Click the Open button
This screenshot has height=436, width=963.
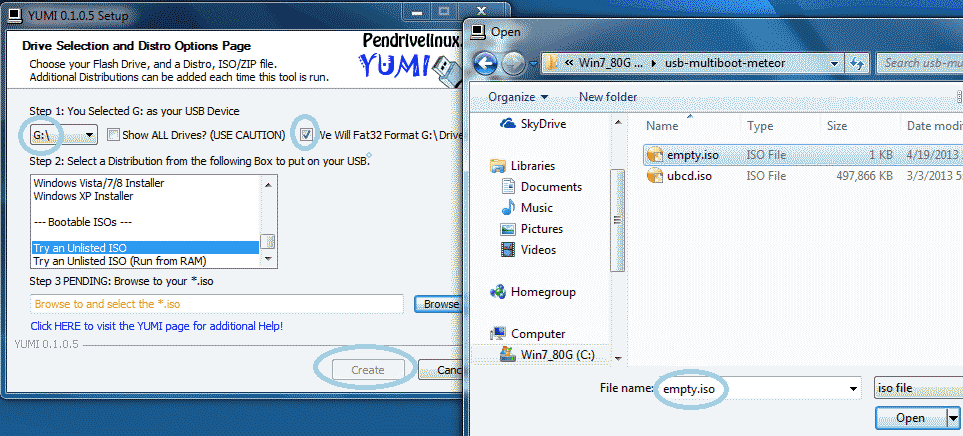tap(910, 418)
